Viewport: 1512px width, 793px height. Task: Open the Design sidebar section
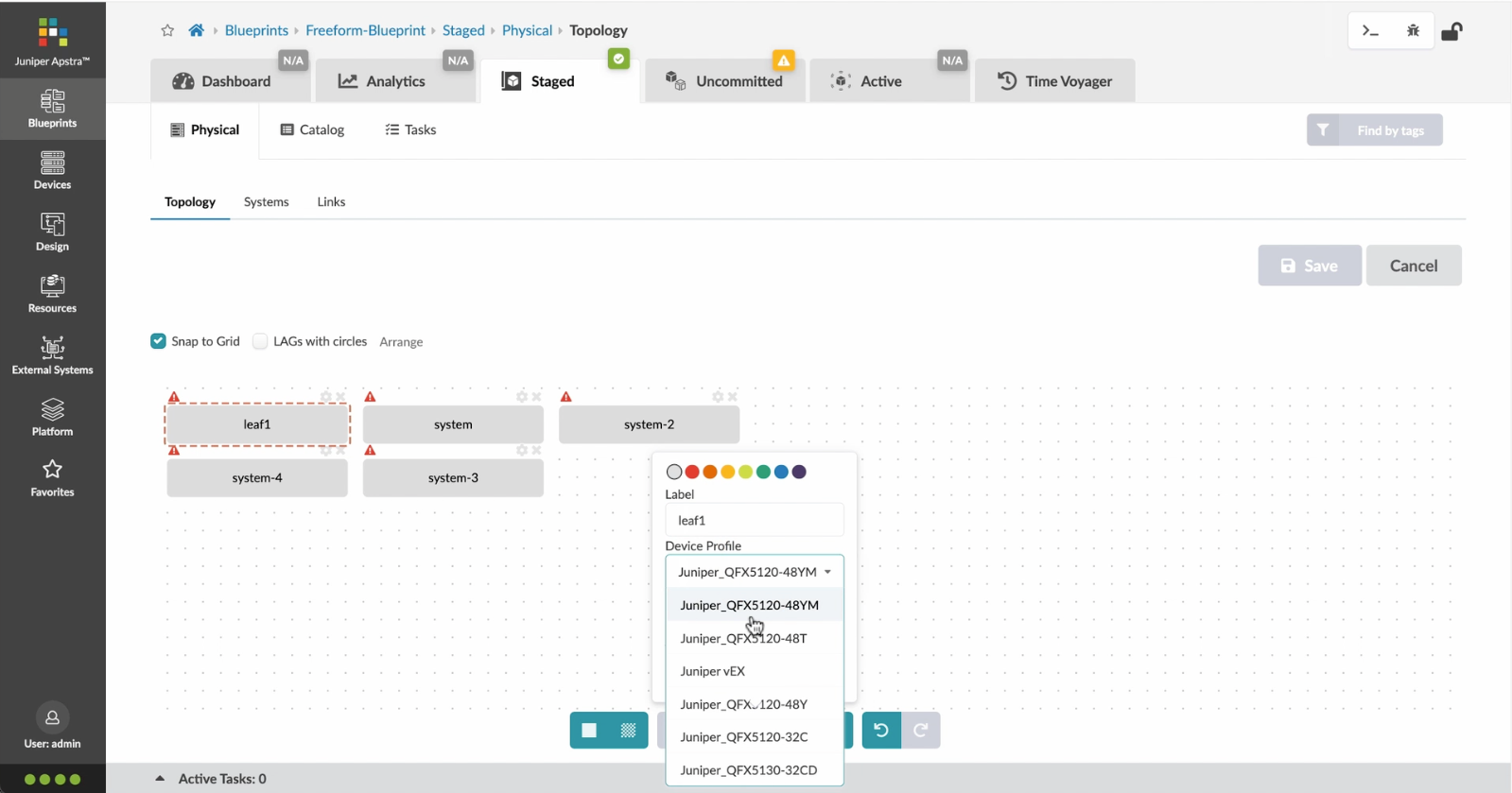point(52,232)
